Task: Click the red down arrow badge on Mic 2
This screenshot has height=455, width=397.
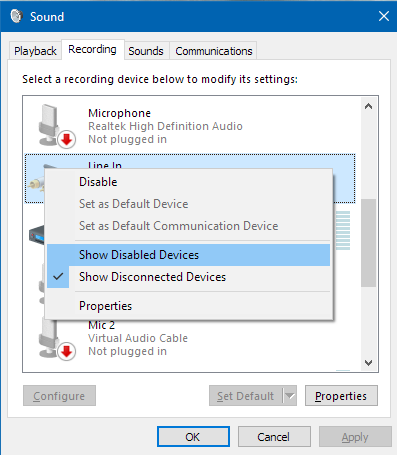Action: [x=67, y=351]
